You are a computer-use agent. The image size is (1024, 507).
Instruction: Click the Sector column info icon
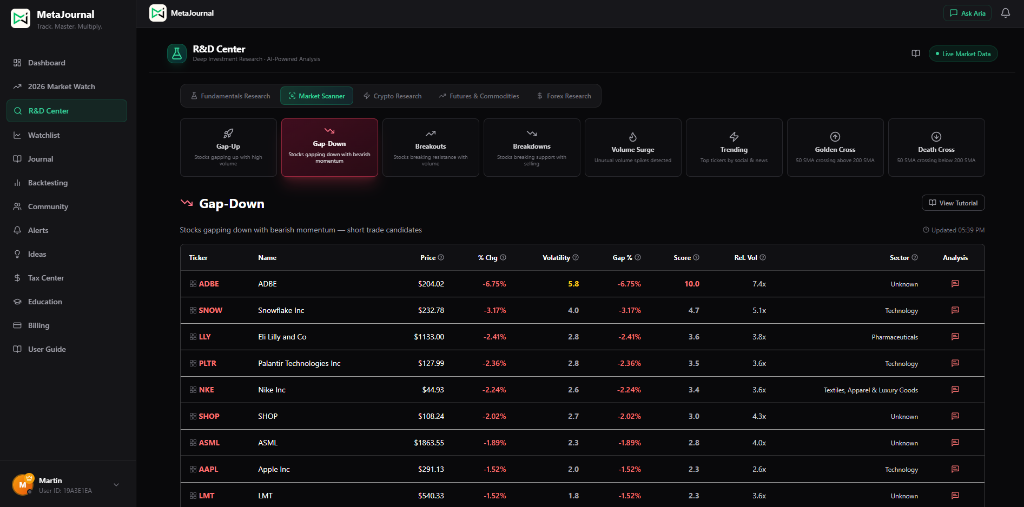point(915,257)
